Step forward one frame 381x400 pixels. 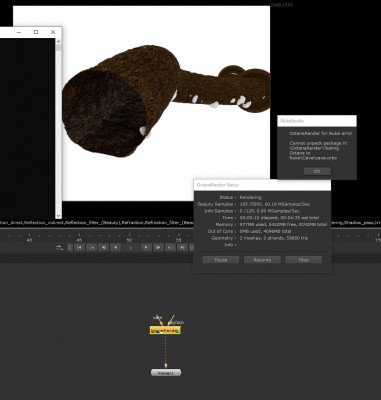[x=158, y=248]
